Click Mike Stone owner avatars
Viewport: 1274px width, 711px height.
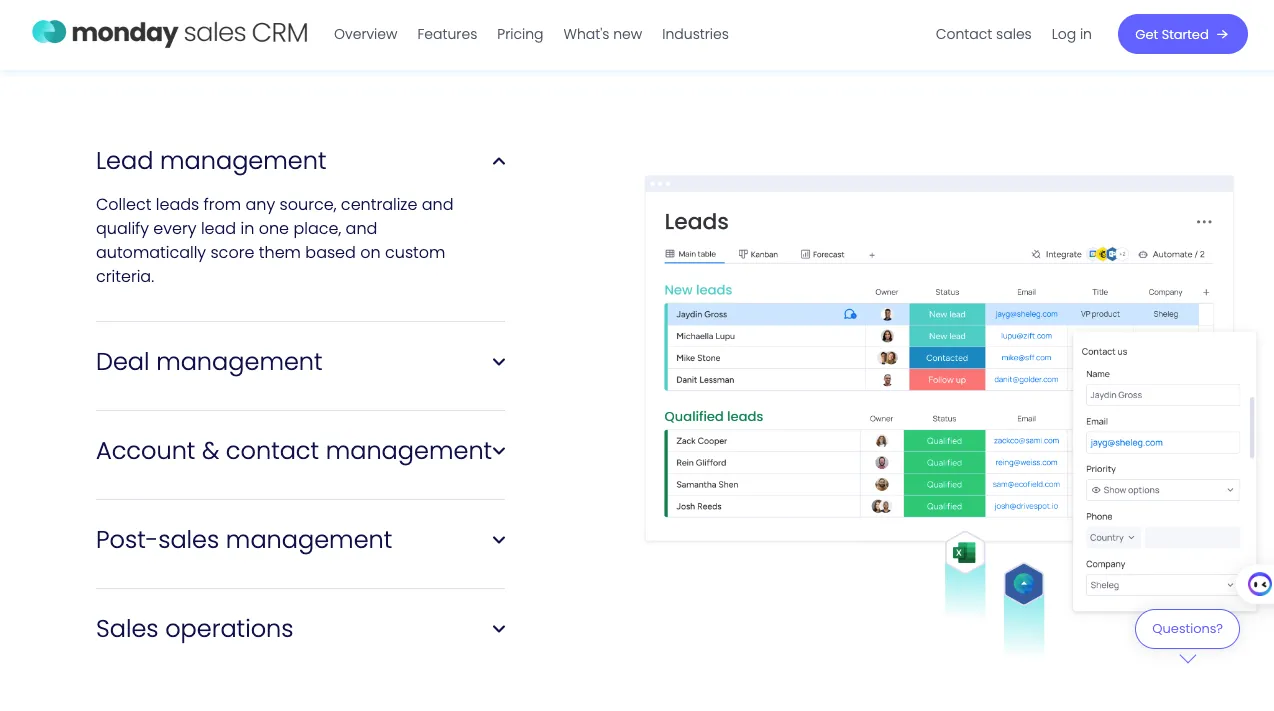click(x=887, y=358)
